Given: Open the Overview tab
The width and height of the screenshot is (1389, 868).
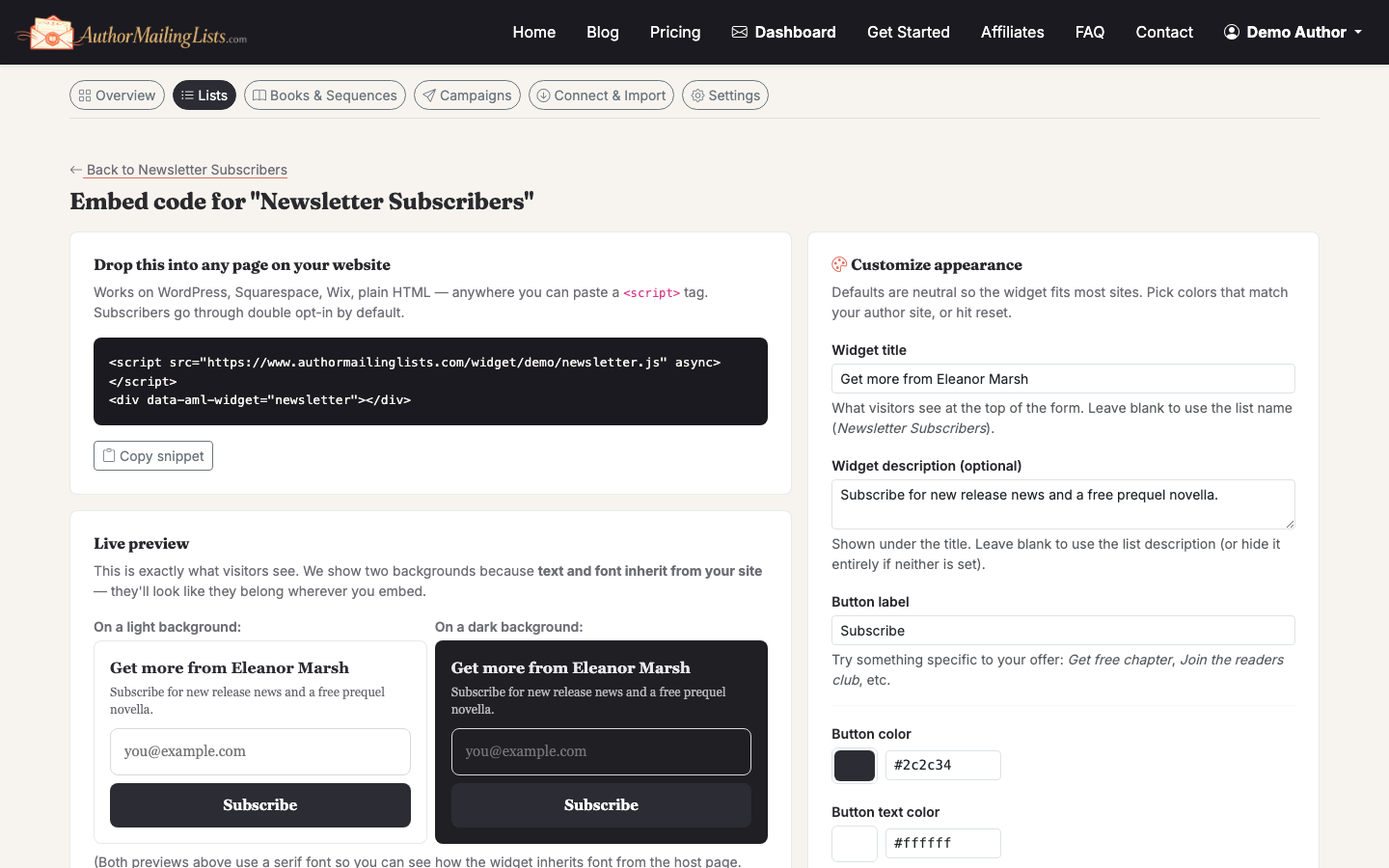Looking at the screenshot, I should (x=117, y=95).
